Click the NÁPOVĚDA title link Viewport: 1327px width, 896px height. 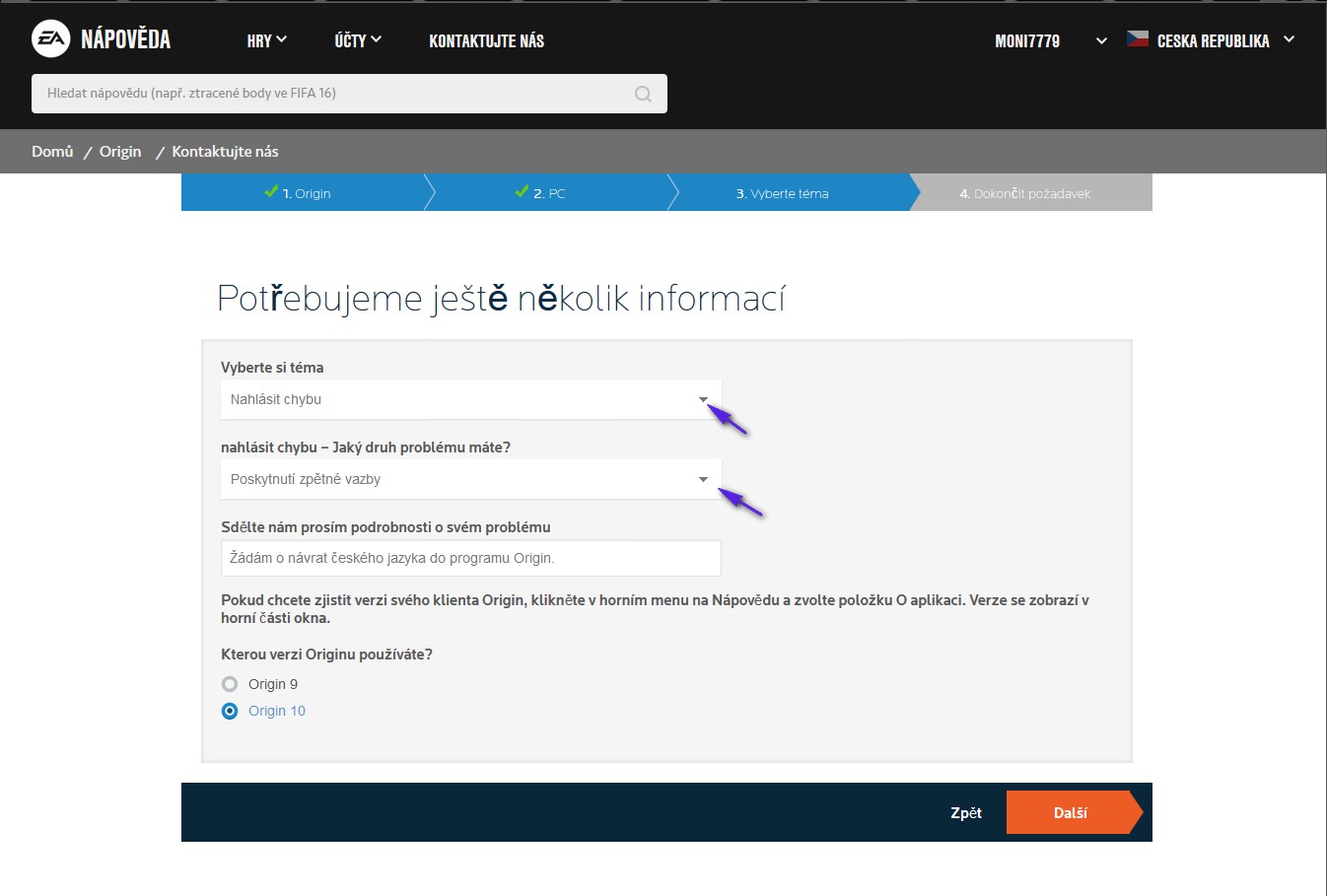[x=126, y=39]
